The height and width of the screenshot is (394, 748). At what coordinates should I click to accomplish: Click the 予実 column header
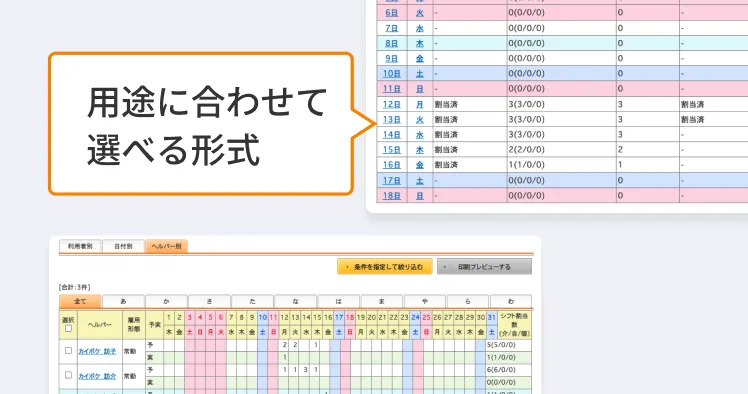[x=155, y=325]
